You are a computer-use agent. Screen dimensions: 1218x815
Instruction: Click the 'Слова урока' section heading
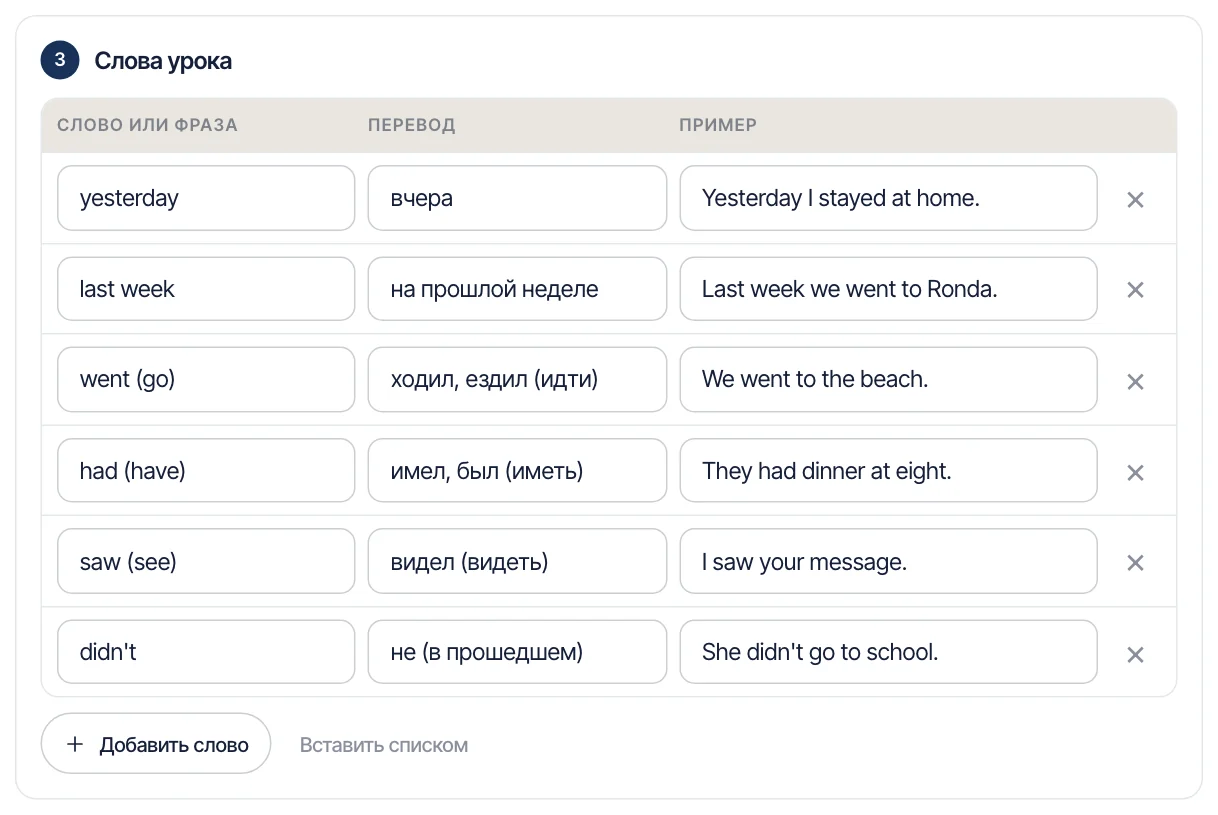(x=163, y=61)
